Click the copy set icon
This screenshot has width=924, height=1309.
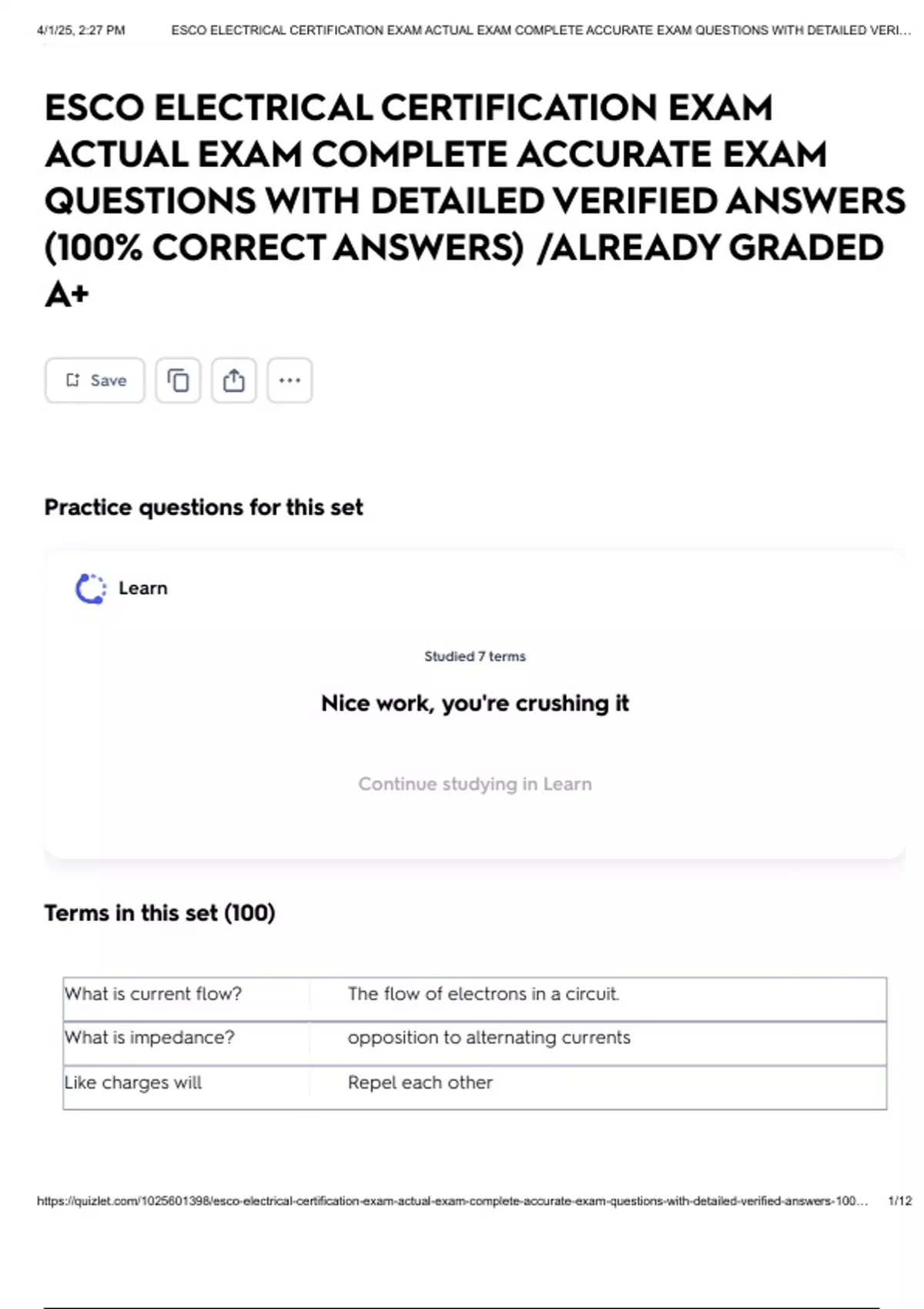(178, 380)
